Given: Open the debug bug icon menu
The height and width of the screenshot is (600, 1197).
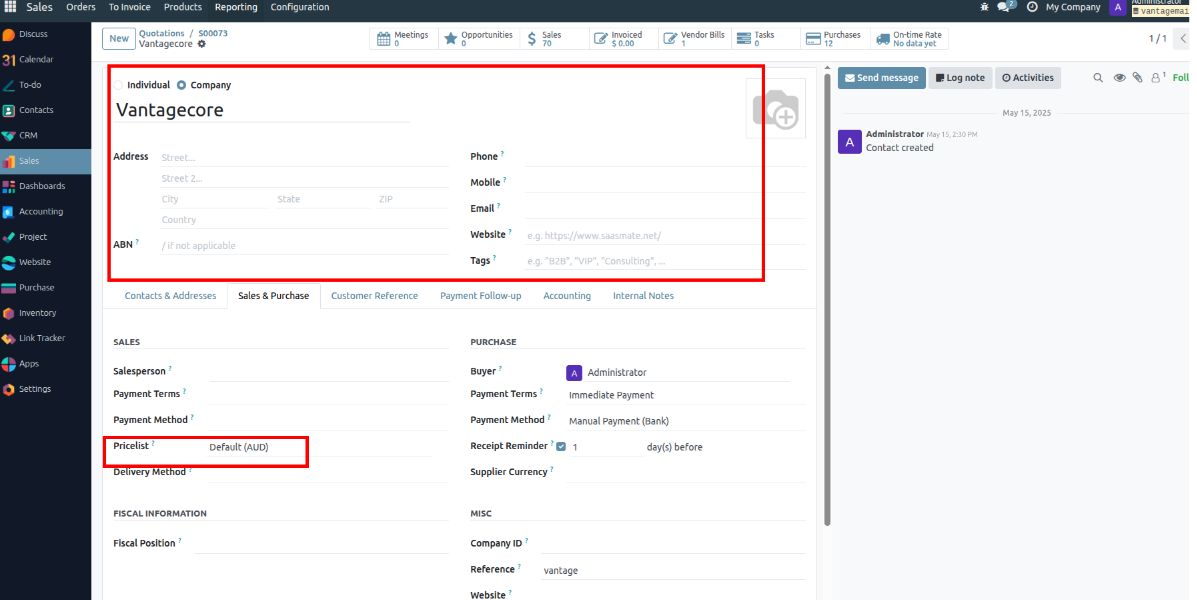Looking at the screenshot, I should click(x=986, y=7).
